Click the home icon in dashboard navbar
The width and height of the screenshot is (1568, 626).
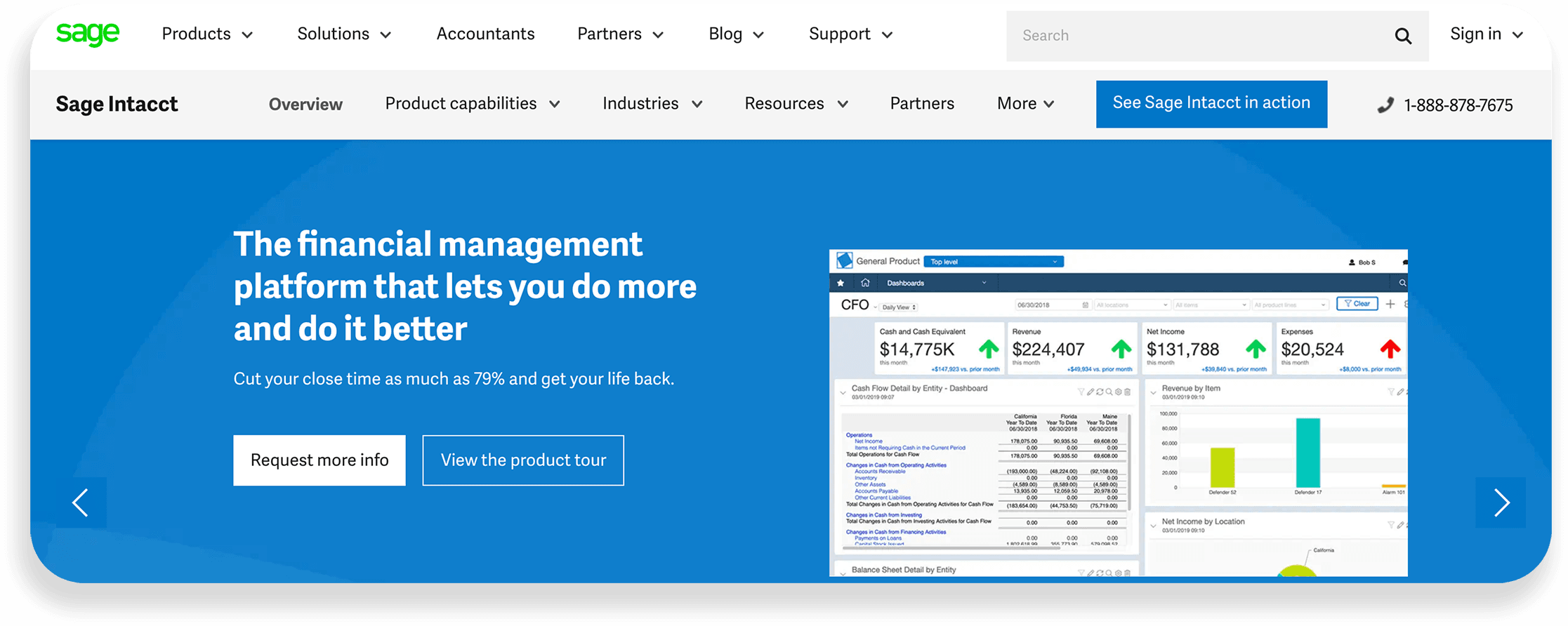[865, 283]
